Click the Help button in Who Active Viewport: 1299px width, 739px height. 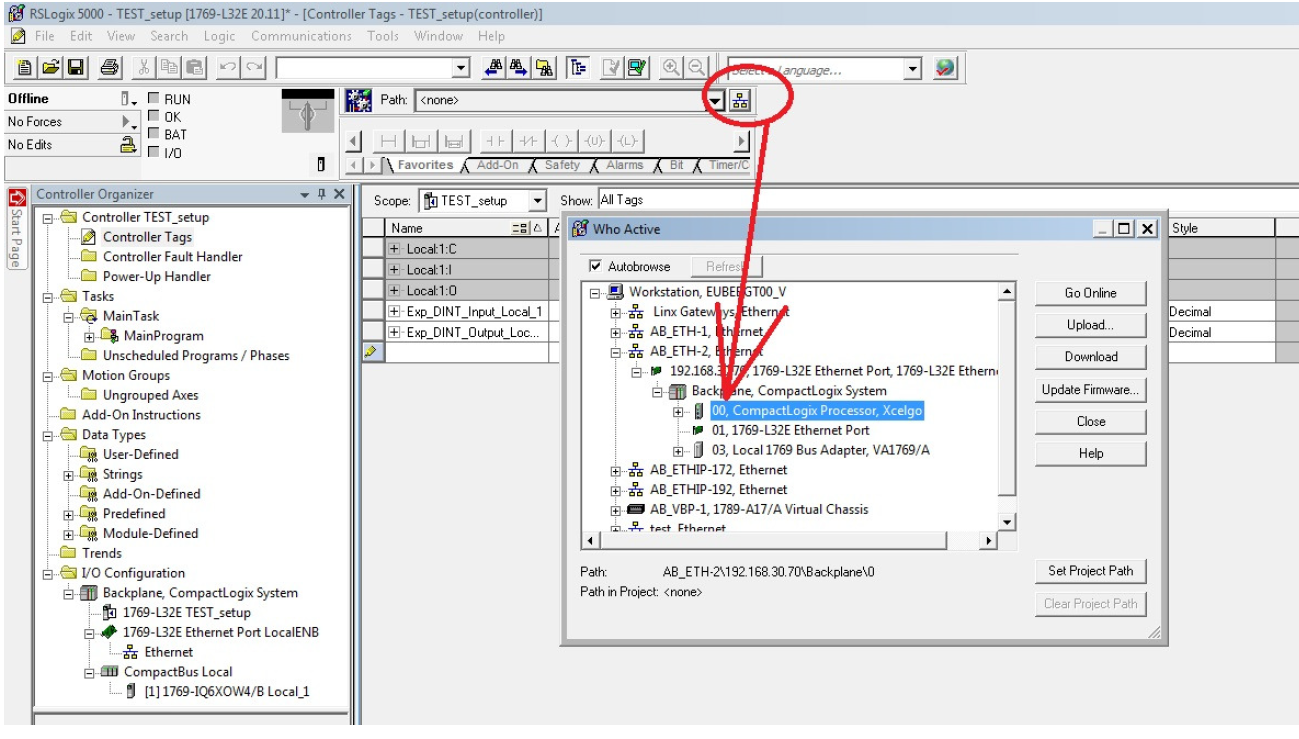1090,454
